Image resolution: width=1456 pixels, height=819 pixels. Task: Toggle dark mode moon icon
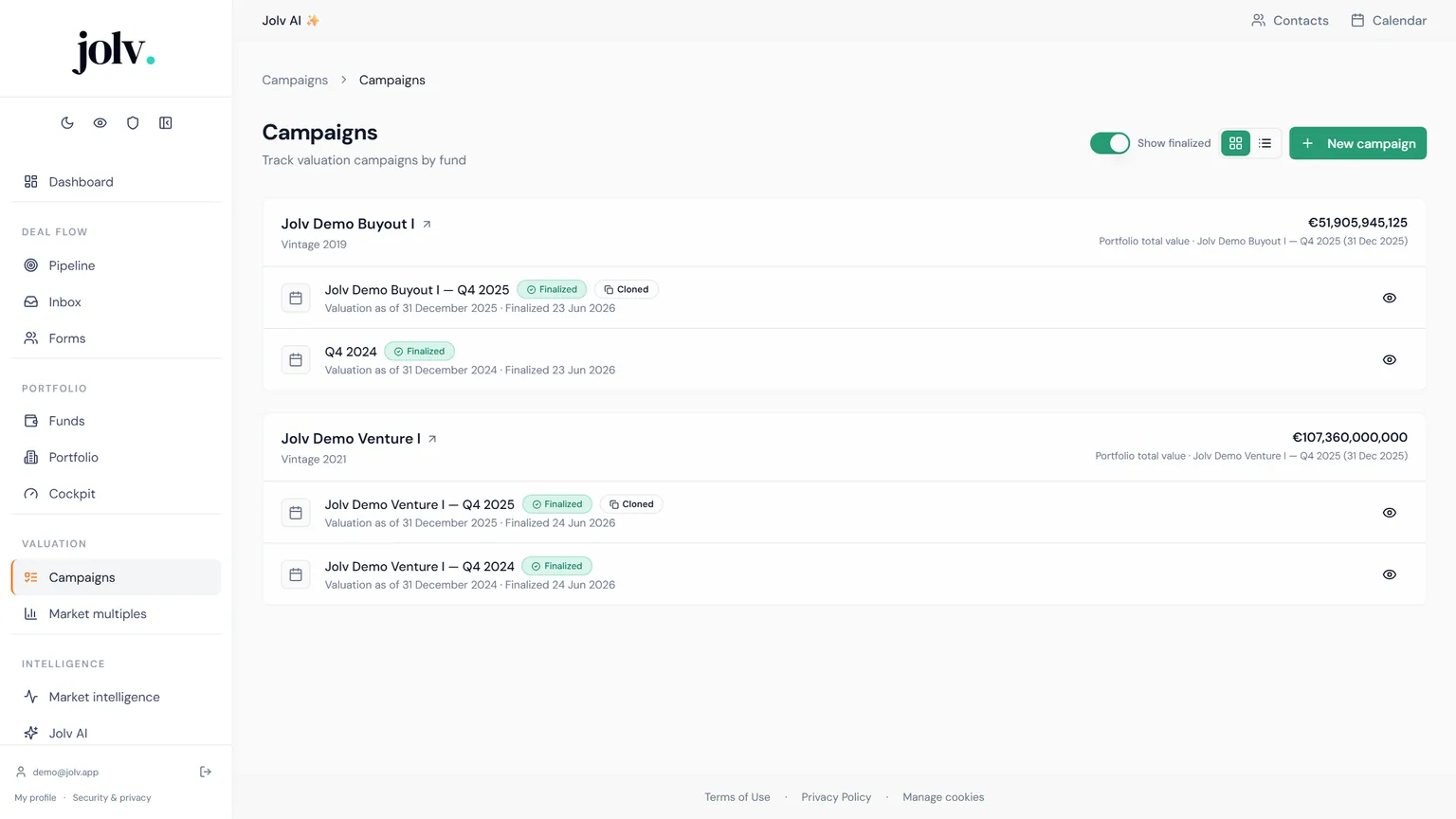(67, 123)
